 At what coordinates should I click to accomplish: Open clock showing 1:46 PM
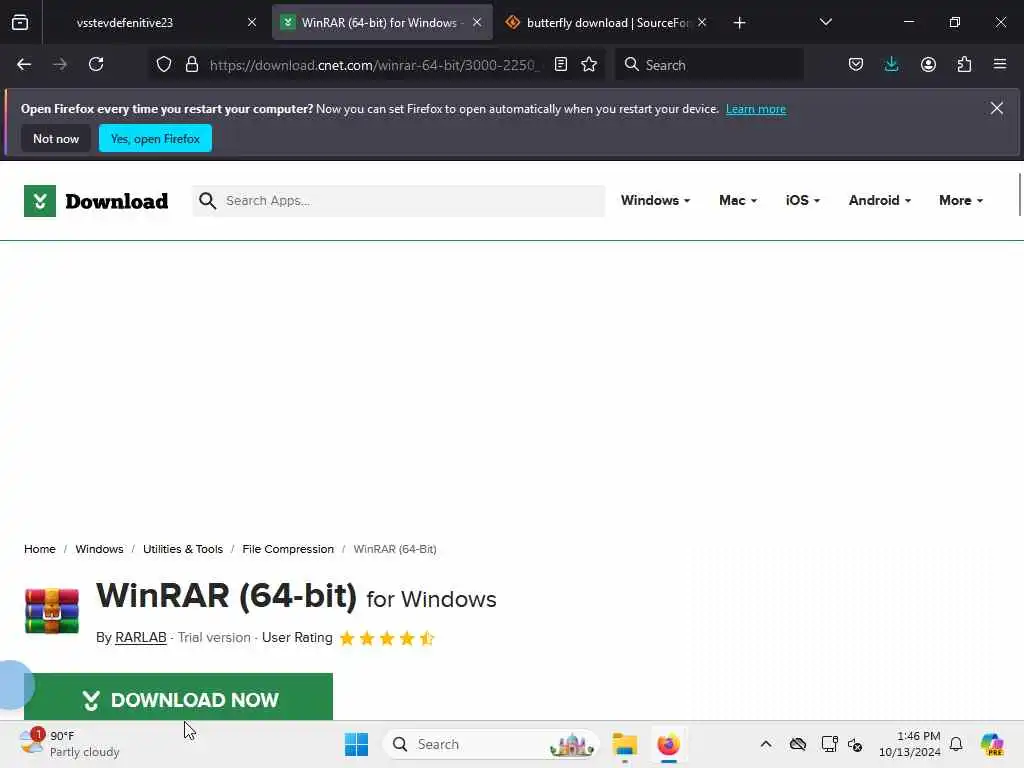pos(909,744)
